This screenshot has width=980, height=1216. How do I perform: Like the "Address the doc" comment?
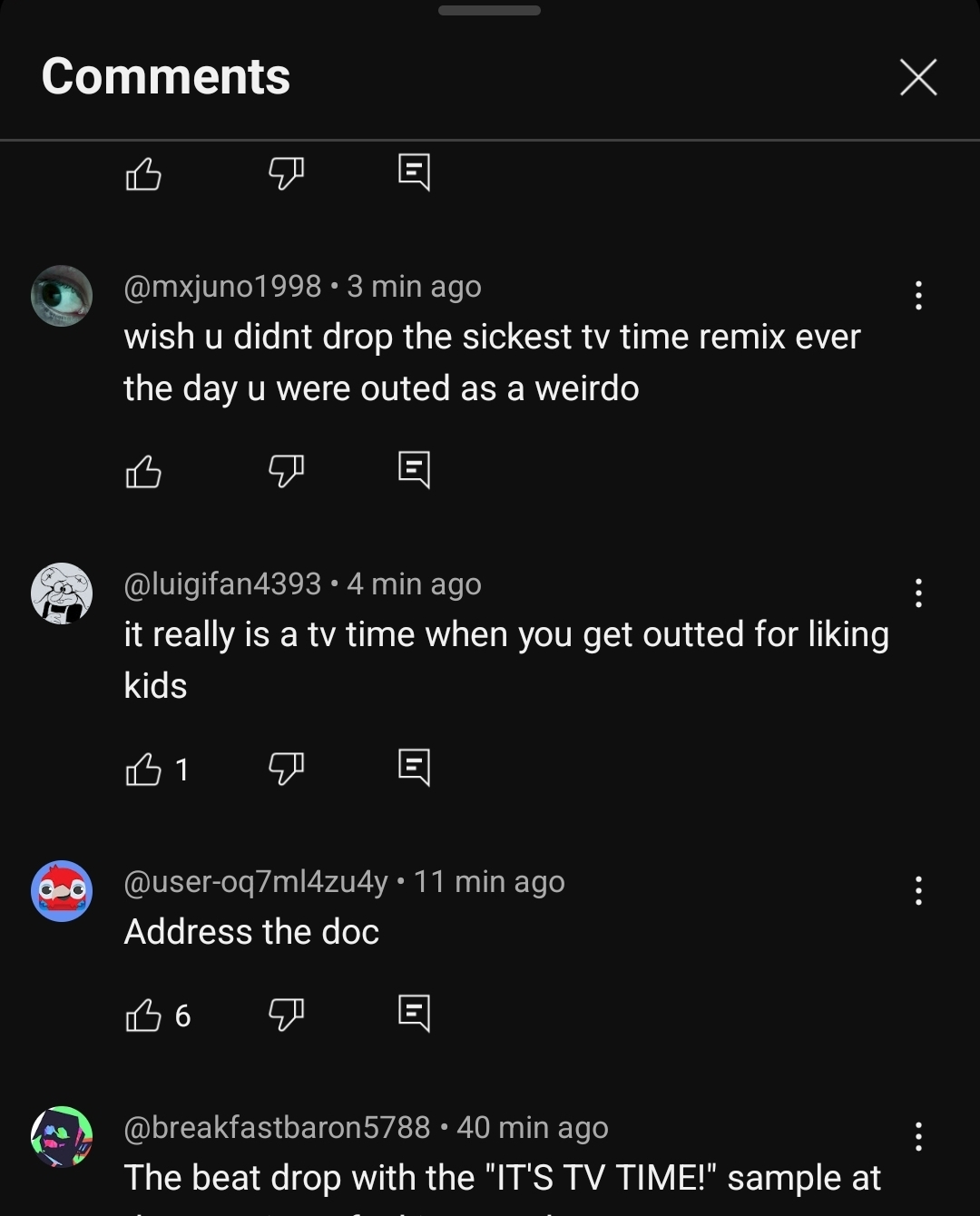pos(143,1015)
